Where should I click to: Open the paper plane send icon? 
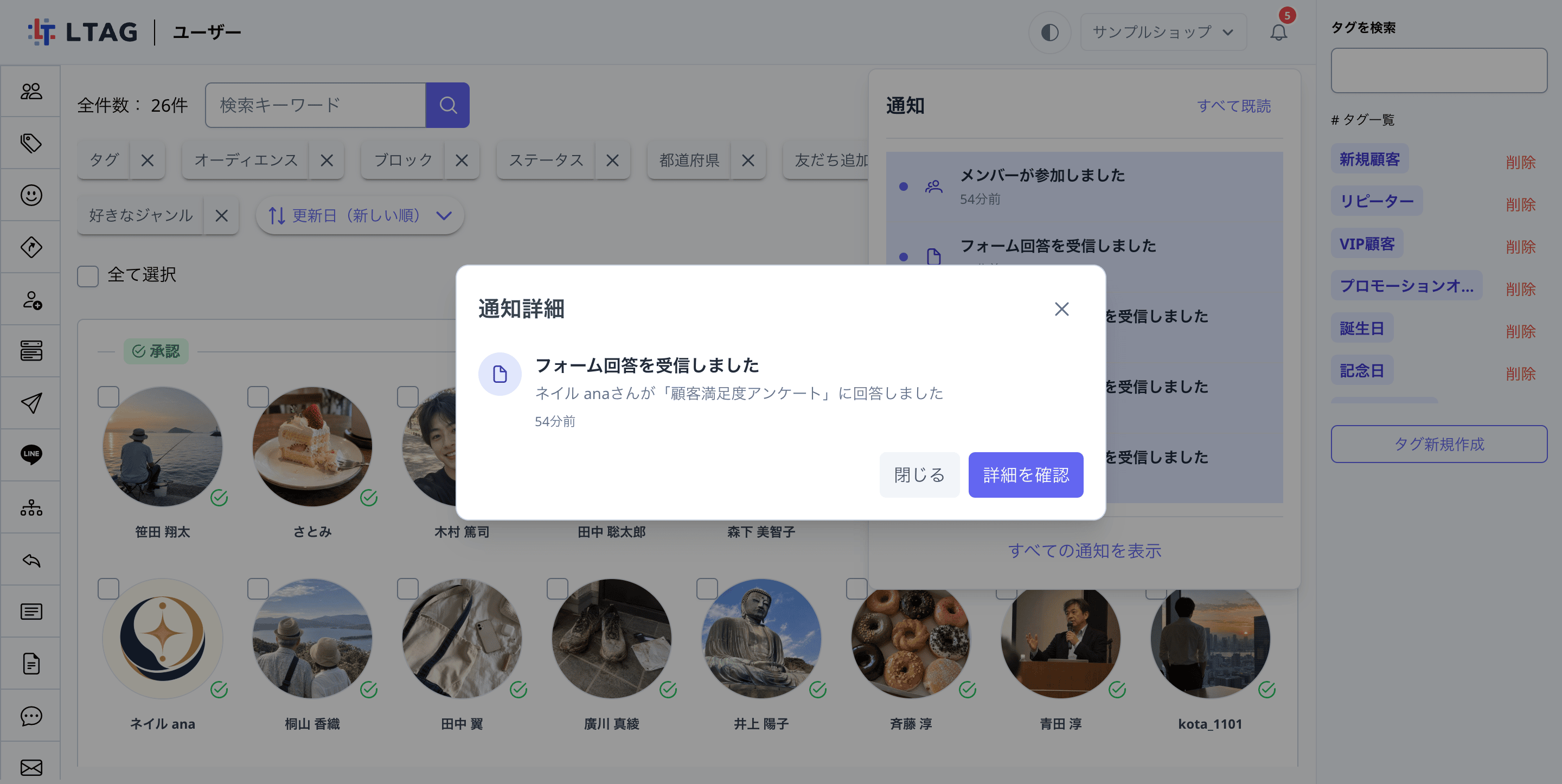(x=31, y=403)
